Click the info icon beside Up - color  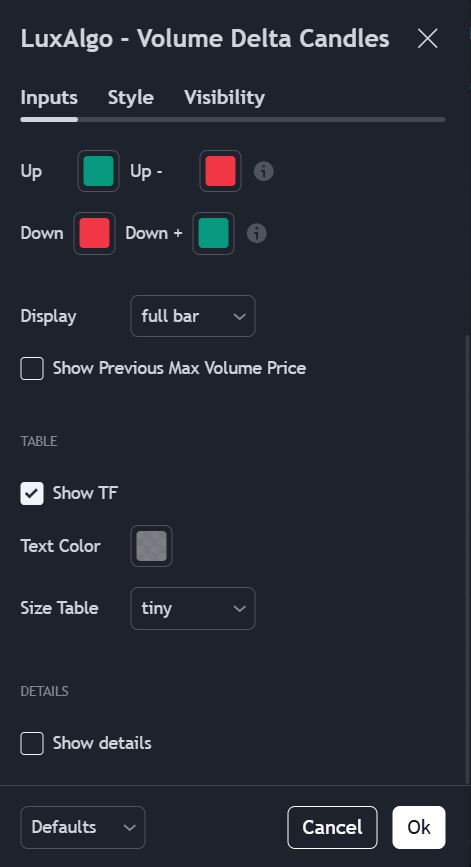tap(264, 171)
